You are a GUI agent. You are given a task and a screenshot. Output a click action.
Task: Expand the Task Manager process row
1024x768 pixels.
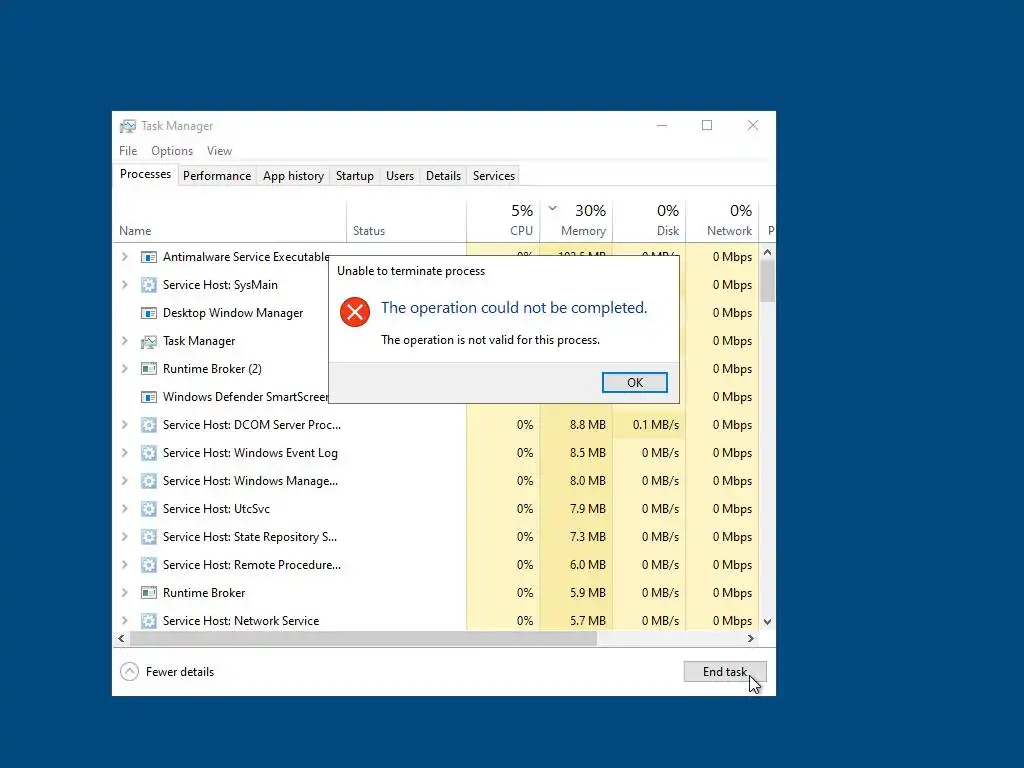click(125, 341)
